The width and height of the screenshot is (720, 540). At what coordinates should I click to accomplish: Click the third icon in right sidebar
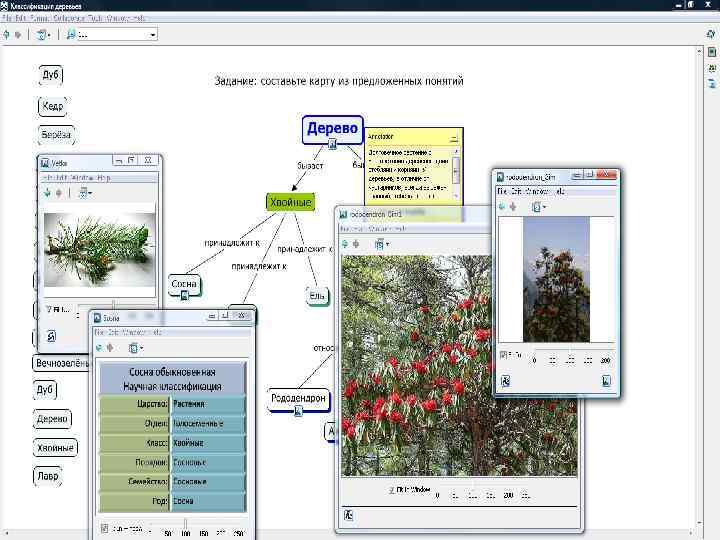click(711, 68)
